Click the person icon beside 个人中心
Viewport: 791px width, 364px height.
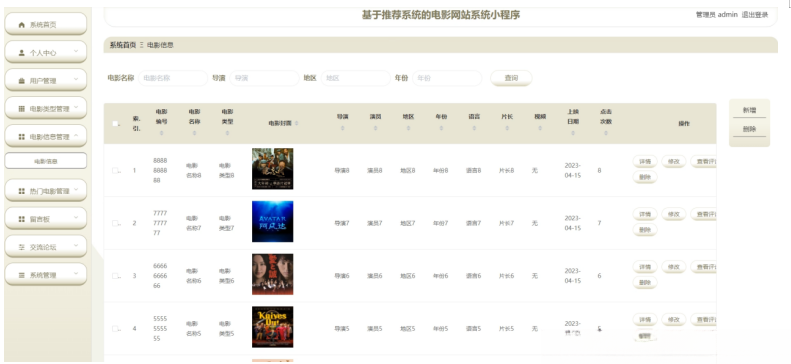pos(21,52)
